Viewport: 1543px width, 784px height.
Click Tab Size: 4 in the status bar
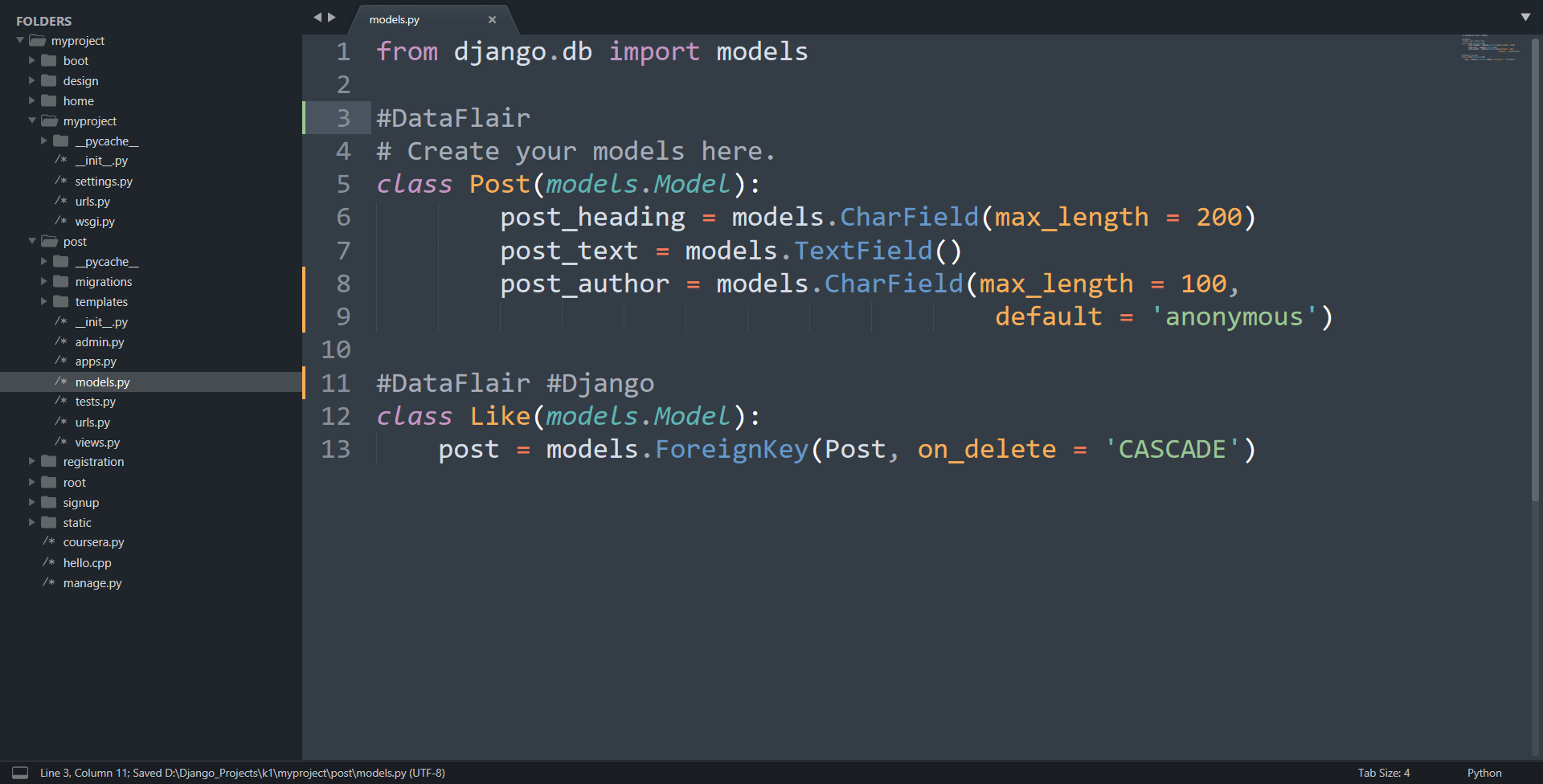[x=1383, y=773]
